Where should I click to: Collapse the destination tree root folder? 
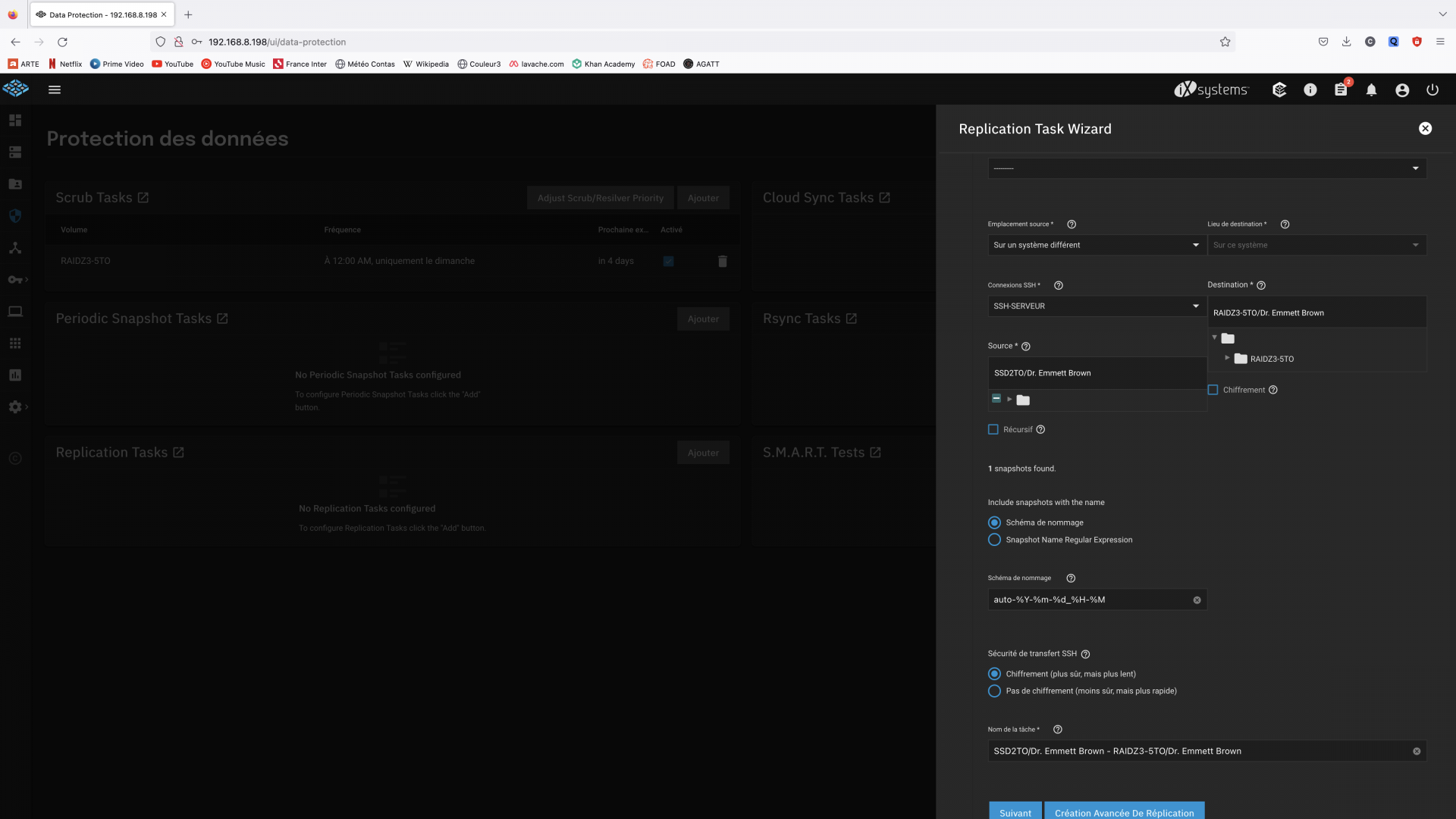[1214, 337]
